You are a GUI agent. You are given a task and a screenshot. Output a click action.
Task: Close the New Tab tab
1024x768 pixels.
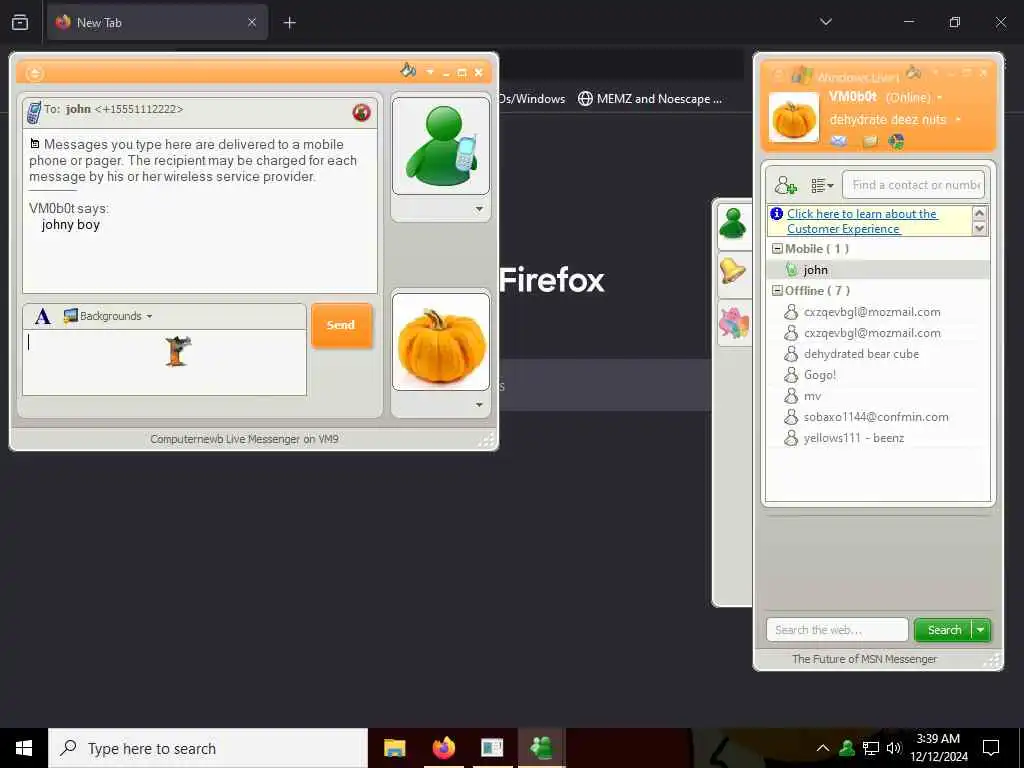[252, 23]
